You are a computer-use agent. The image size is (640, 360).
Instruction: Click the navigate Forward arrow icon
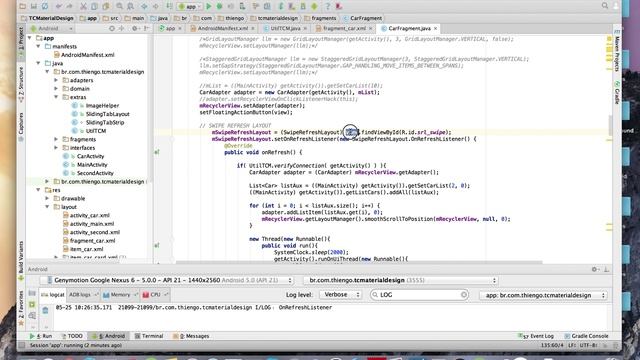pos(156,6)
